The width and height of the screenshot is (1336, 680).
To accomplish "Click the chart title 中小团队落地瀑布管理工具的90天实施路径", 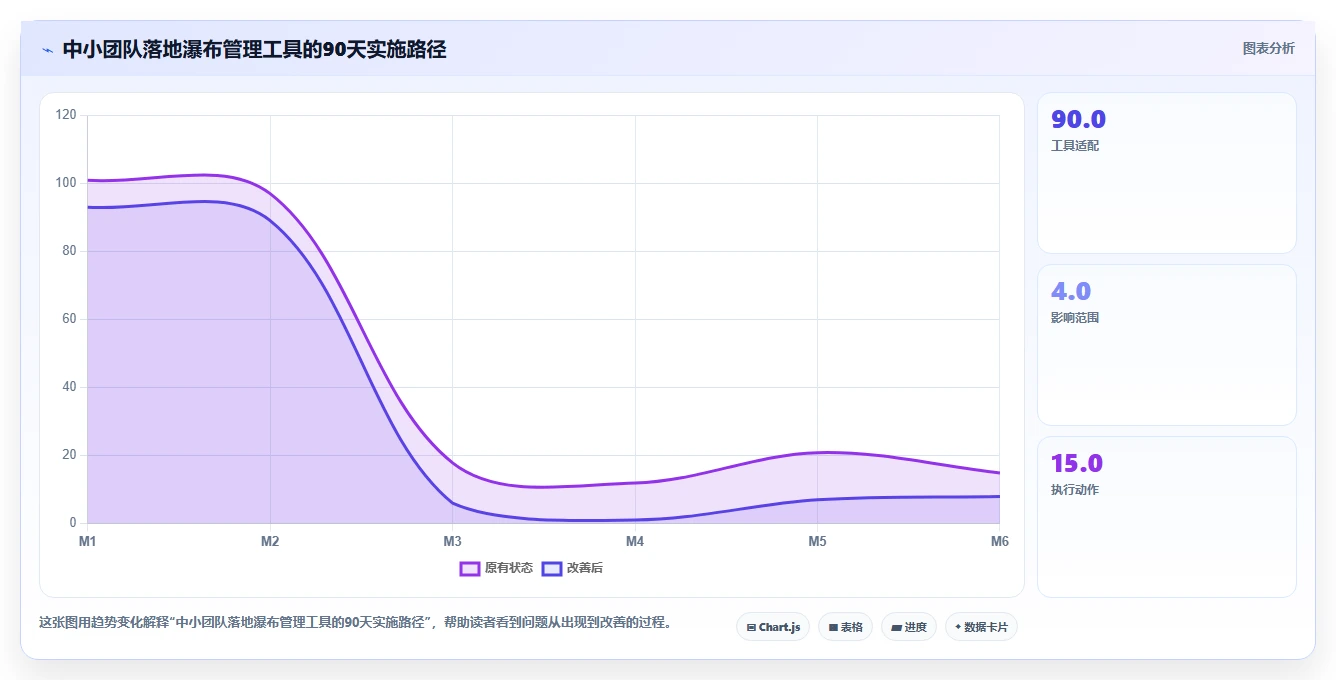I will click(254, 49).
